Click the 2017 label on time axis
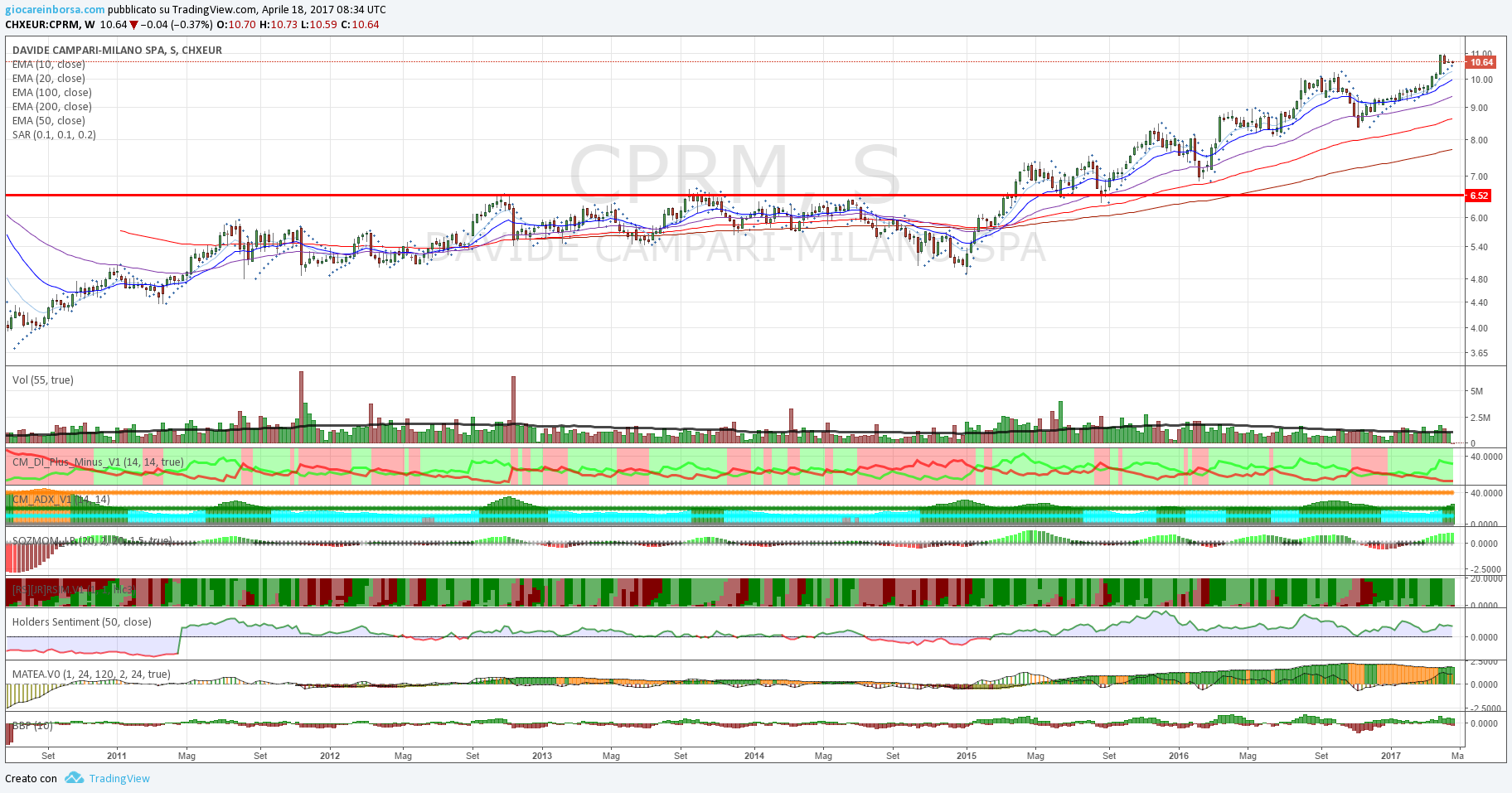 click(x=1391, y=756)
